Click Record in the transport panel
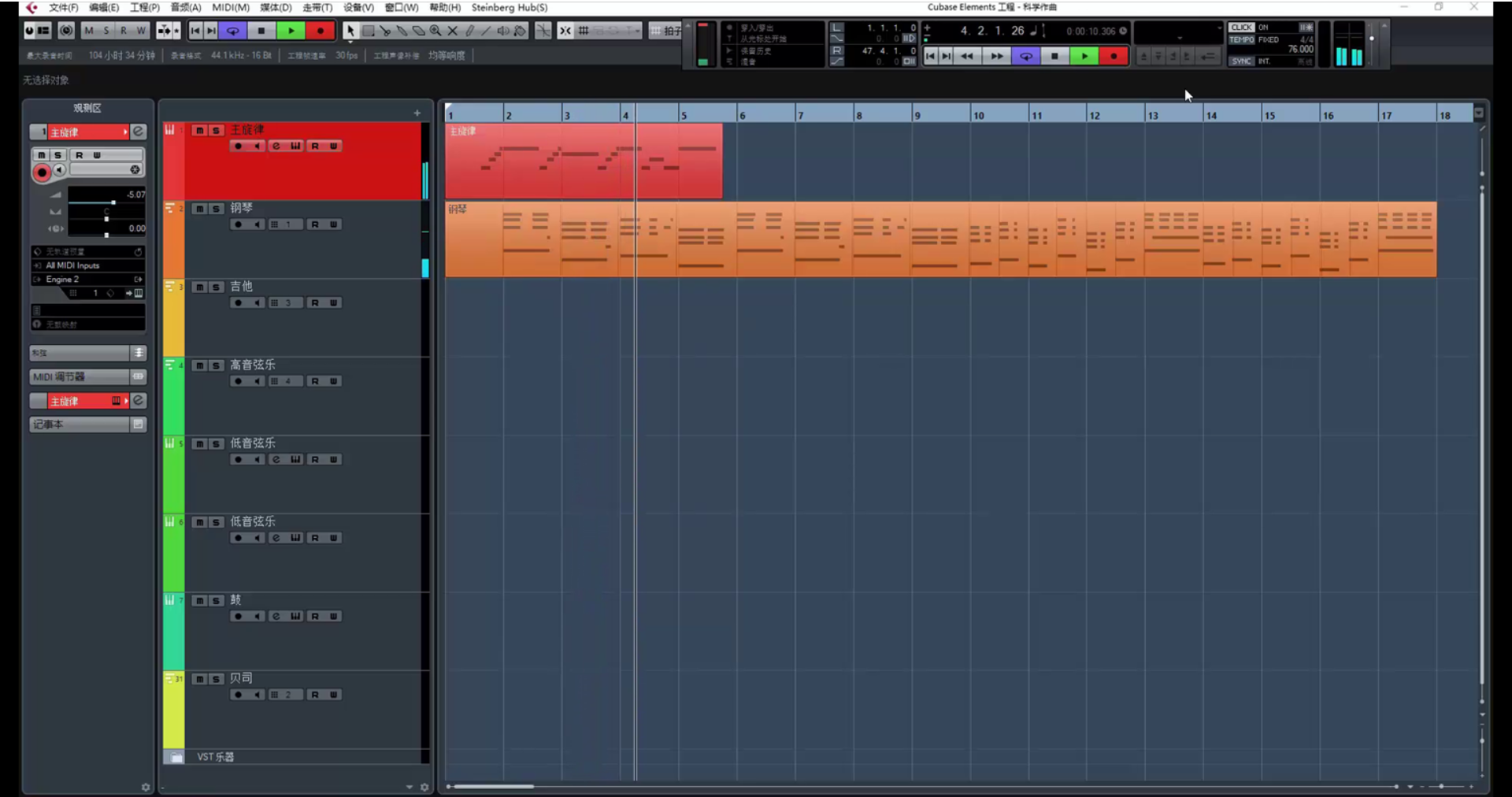1512x797 pixels. point(1114,56)
